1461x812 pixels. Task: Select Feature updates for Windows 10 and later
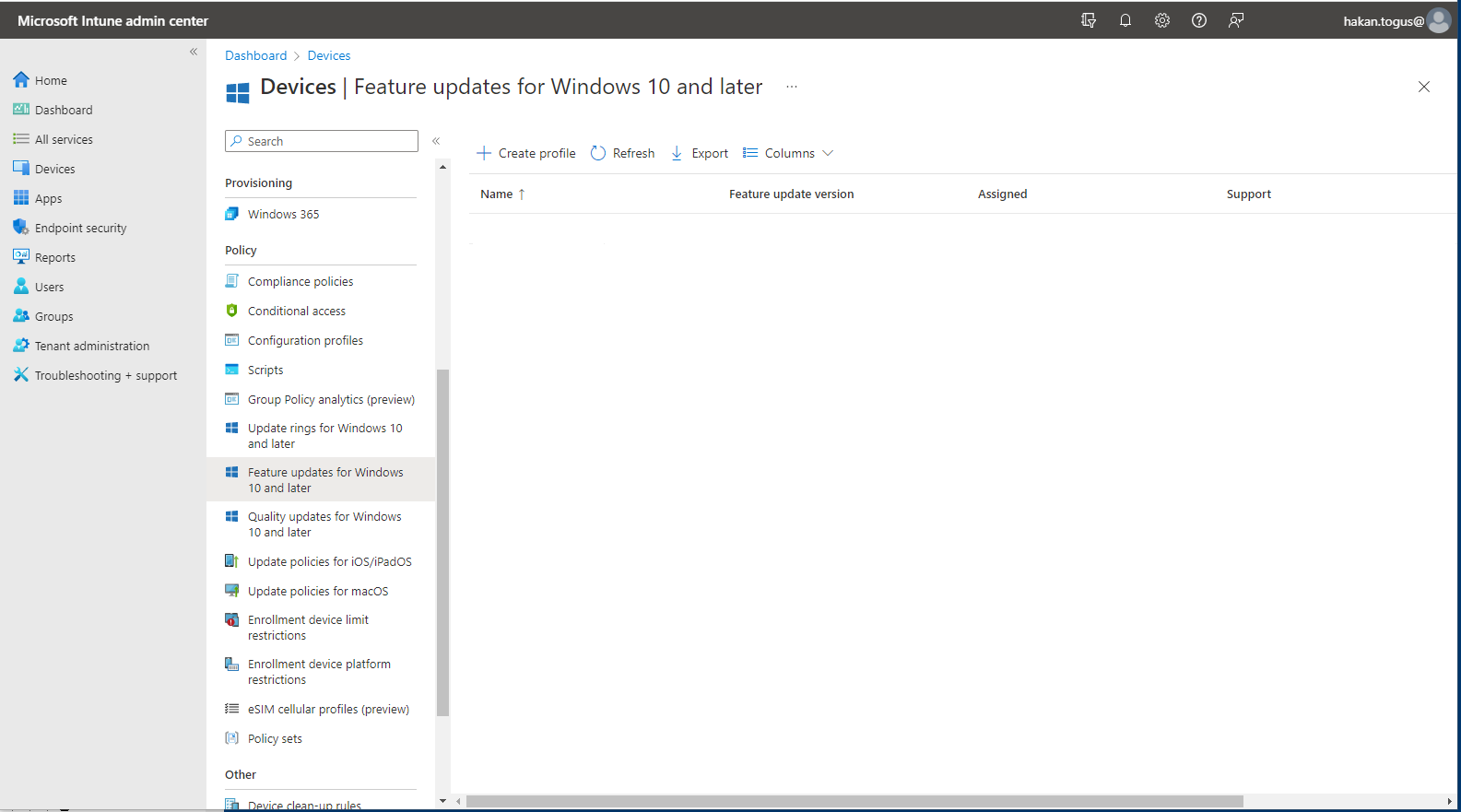tap(321, 479)
